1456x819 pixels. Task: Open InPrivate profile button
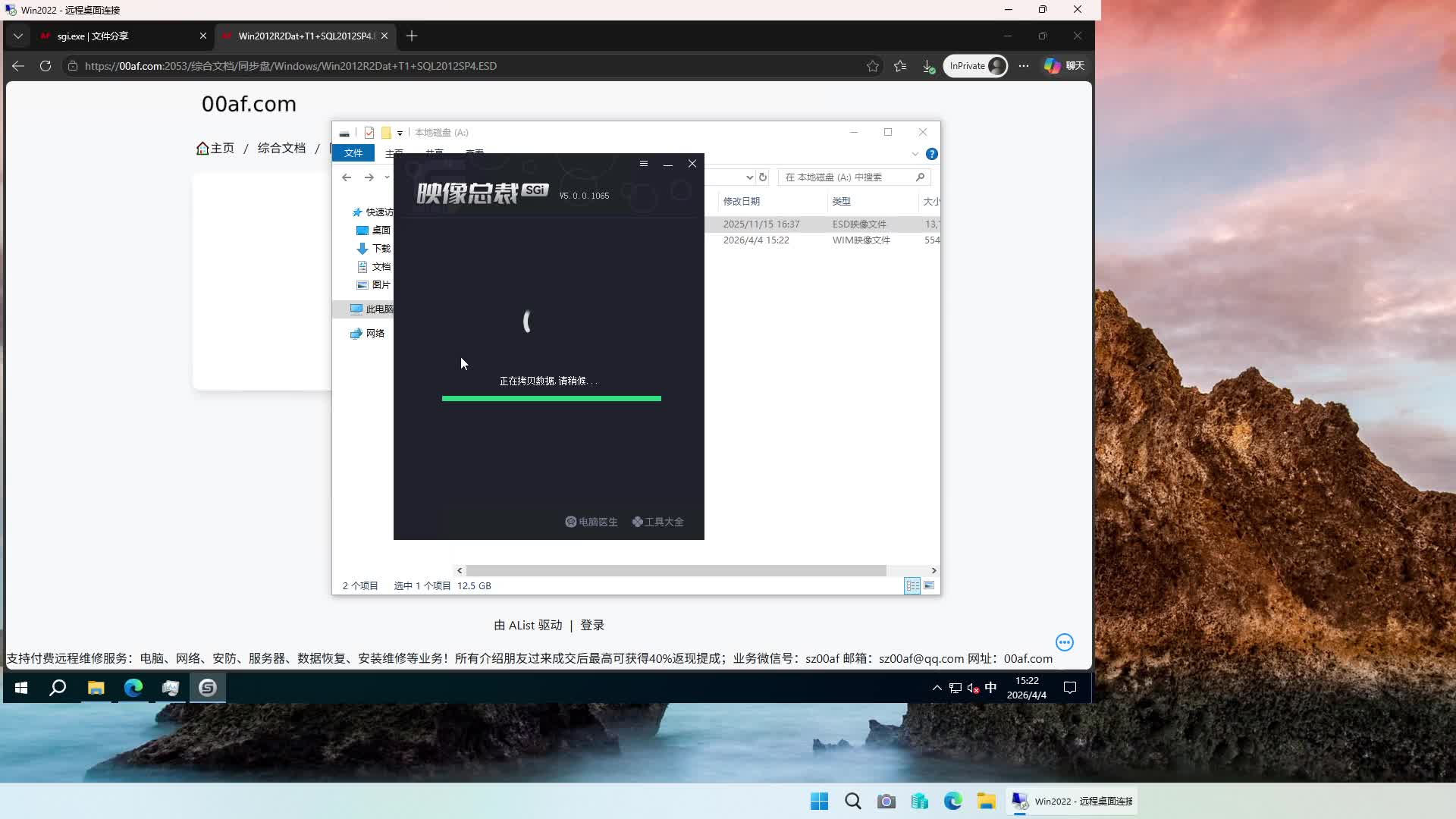pyautogui.click(x=976, y=66)
